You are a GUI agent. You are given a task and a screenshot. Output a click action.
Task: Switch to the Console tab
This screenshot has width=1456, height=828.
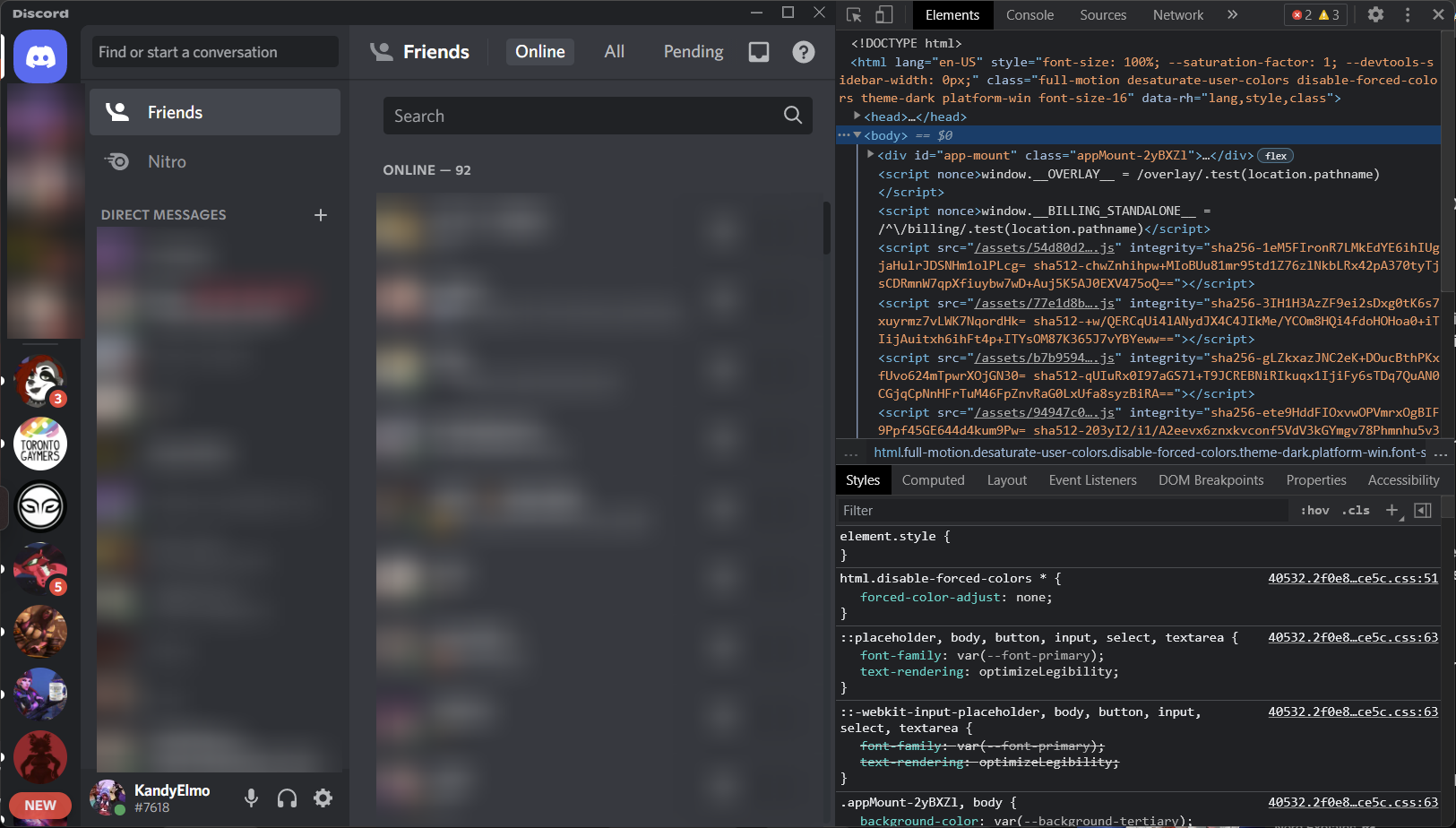click(1030, 14)
